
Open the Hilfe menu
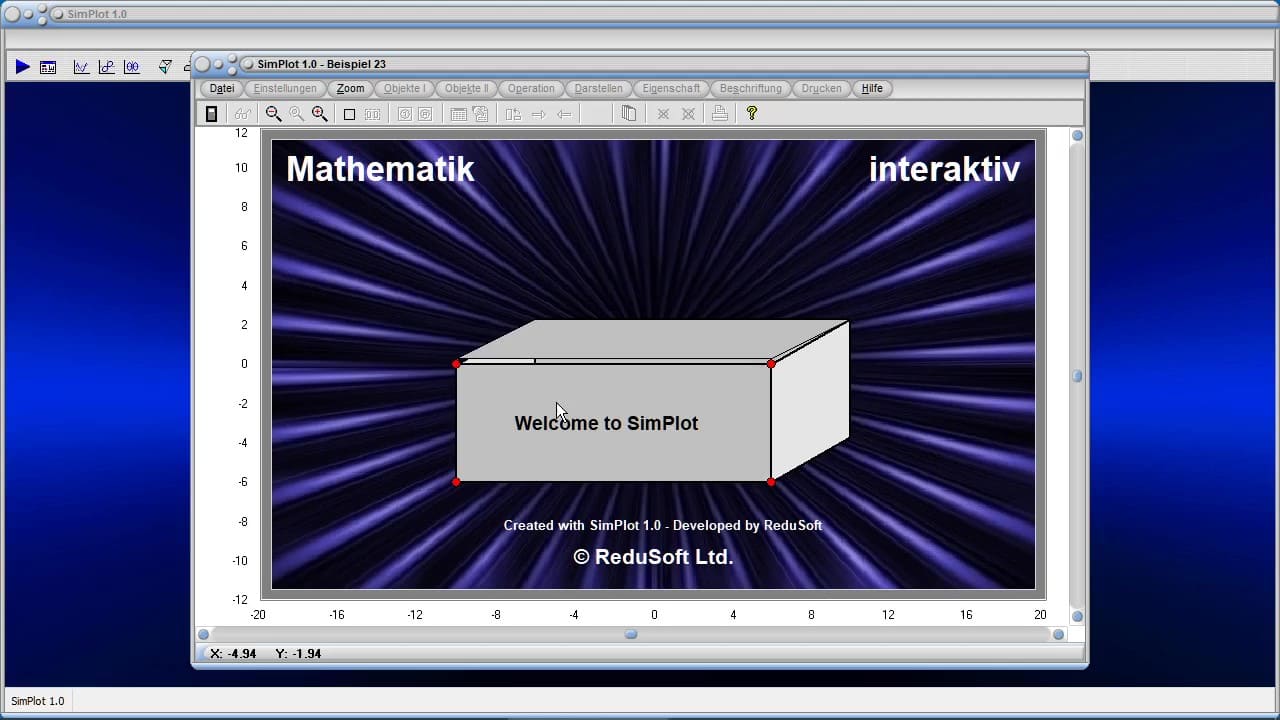click(x=873, y=88)
